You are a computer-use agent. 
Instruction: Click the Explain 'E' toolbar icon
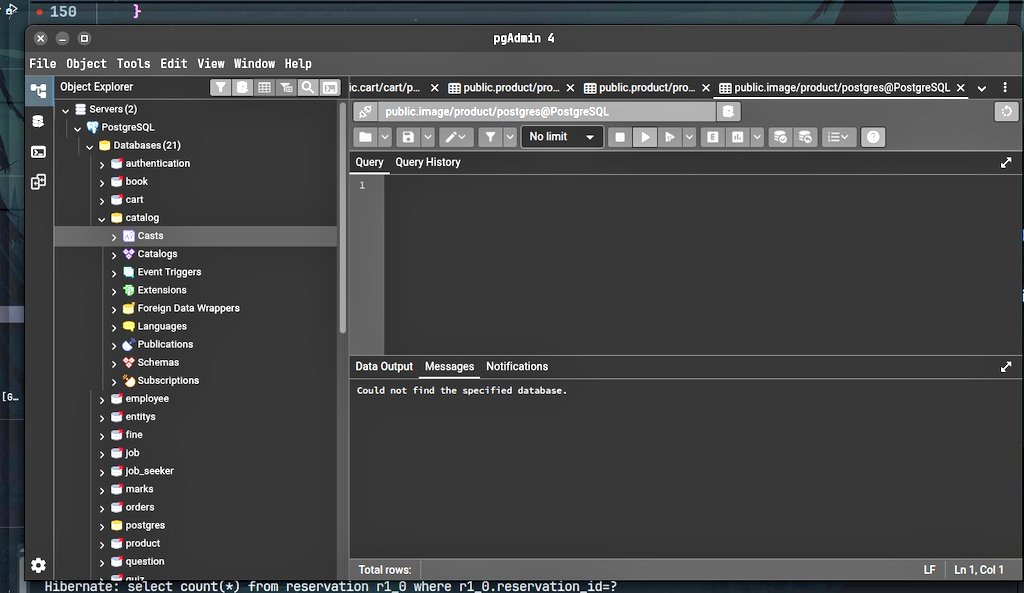[712, 137]
